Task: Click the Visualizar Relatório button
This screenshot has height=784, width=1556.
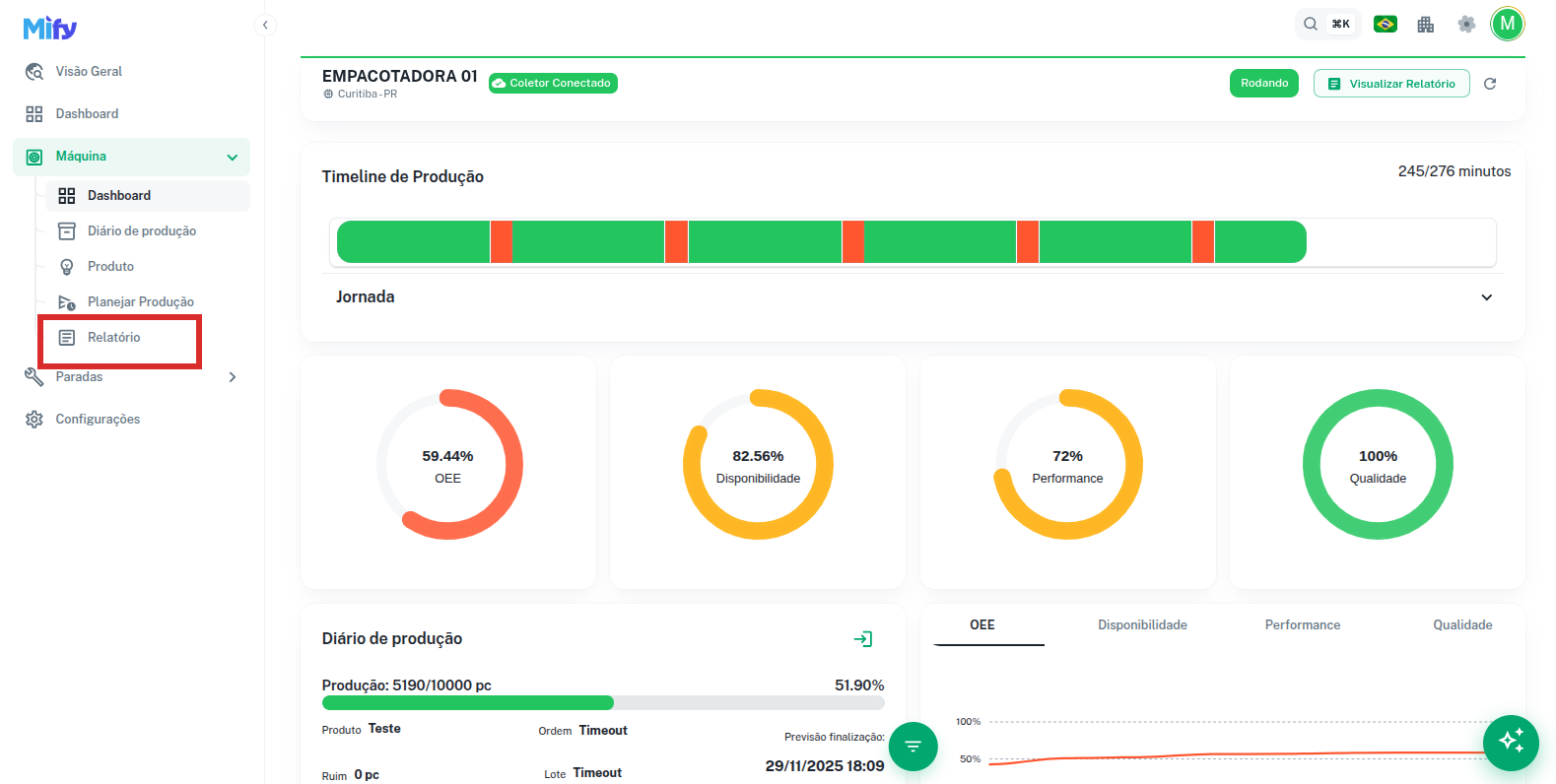Action: pyautogui.click(x=1390, y=84)
